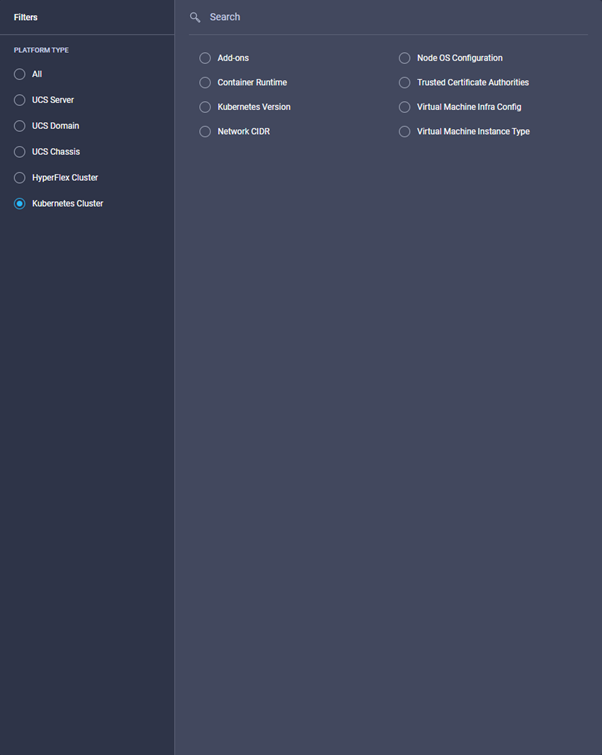602x755 pixels.
Task: Click the Kubernetes Cluster radio button
Action: pos(20,204)
